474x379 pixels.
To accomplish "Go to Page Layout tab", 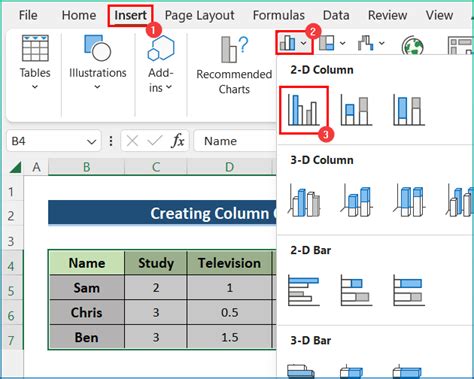I will (x=199, y=15).
